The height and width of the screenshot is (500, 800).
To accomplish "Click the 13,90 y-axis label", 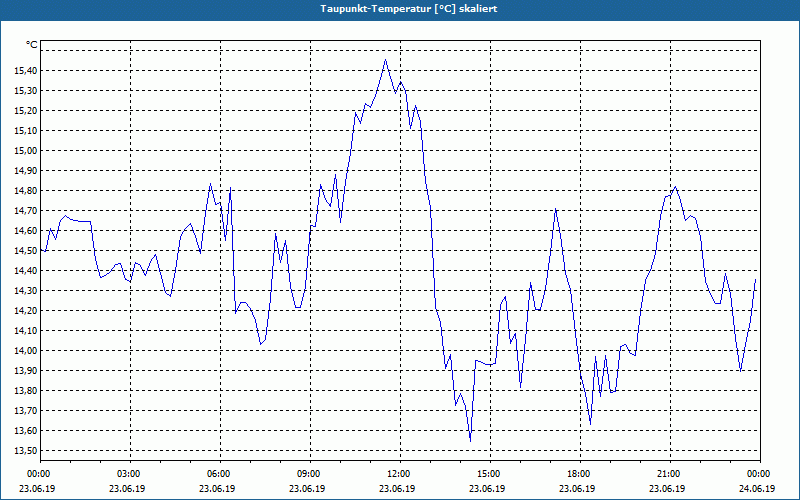I will click(x=25, y=371).
